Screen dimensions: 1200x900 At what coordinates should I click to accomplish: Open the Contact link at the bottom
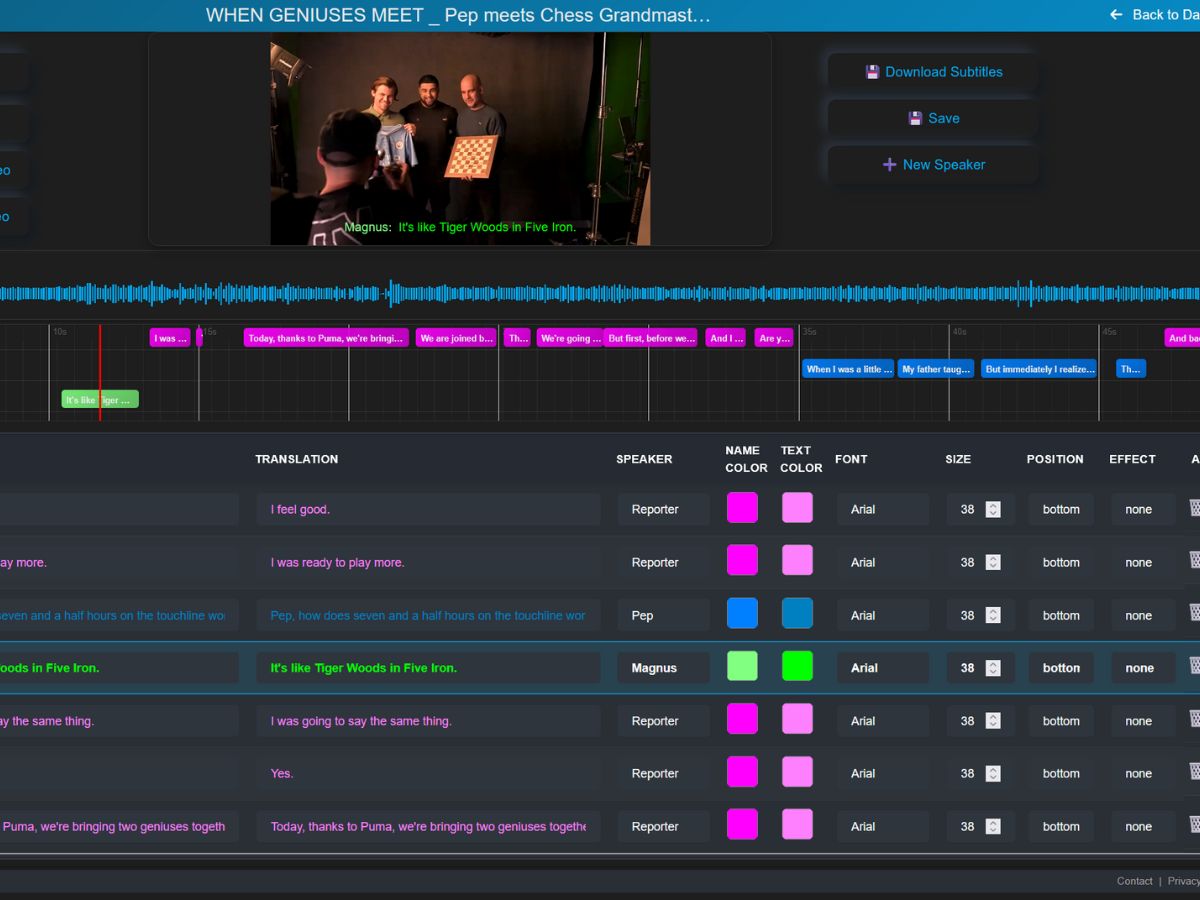1135,881
